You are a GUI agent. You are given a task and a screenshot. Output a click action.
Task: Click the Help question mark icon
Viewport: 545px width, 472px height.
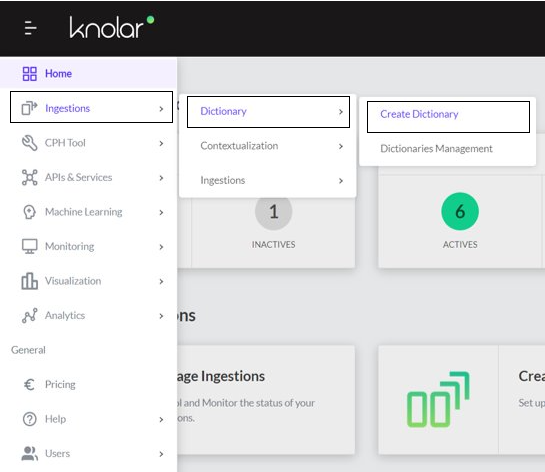(30, 419)
